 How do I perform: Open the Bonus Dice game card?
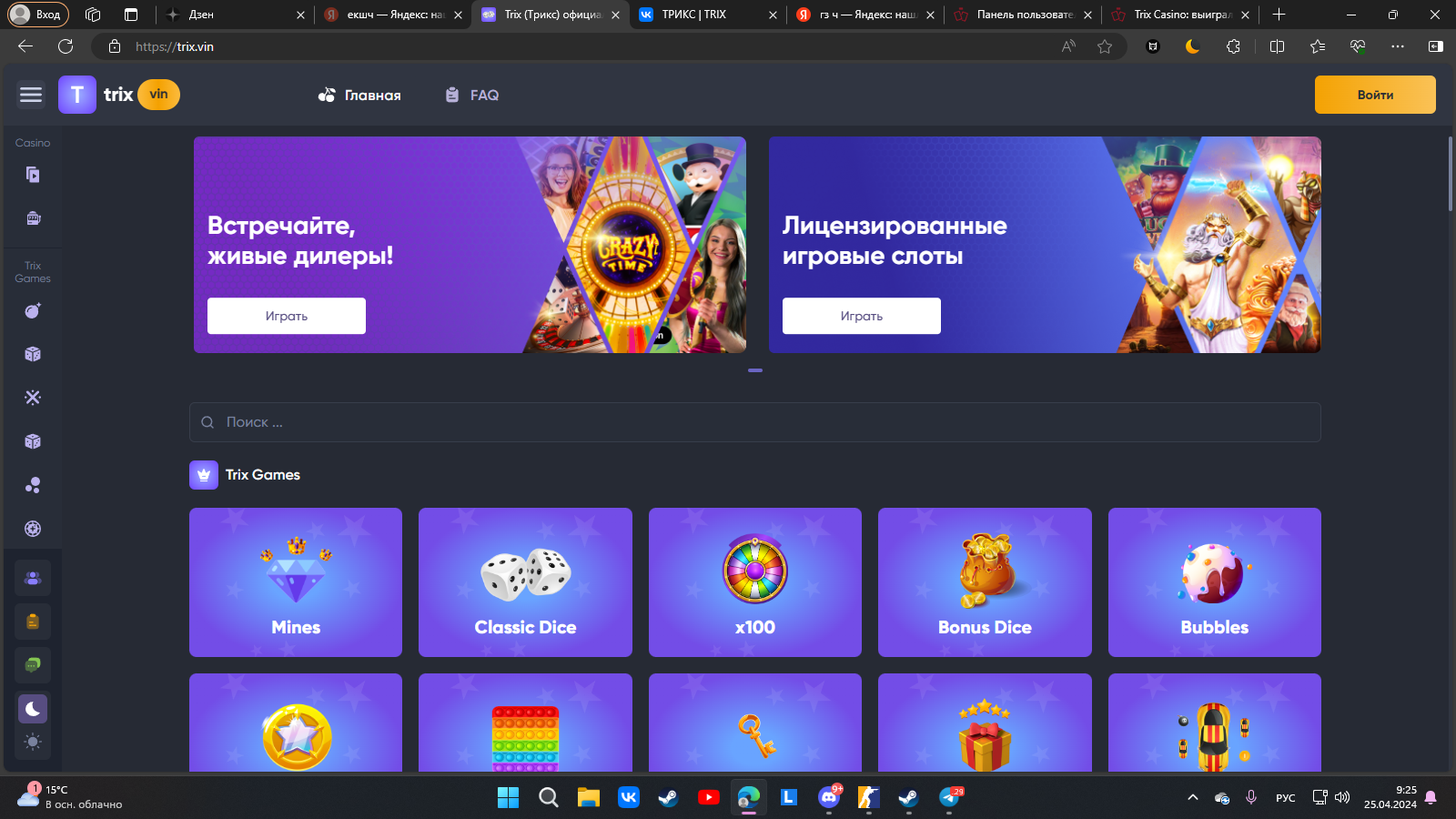click(x=985, y=582)
